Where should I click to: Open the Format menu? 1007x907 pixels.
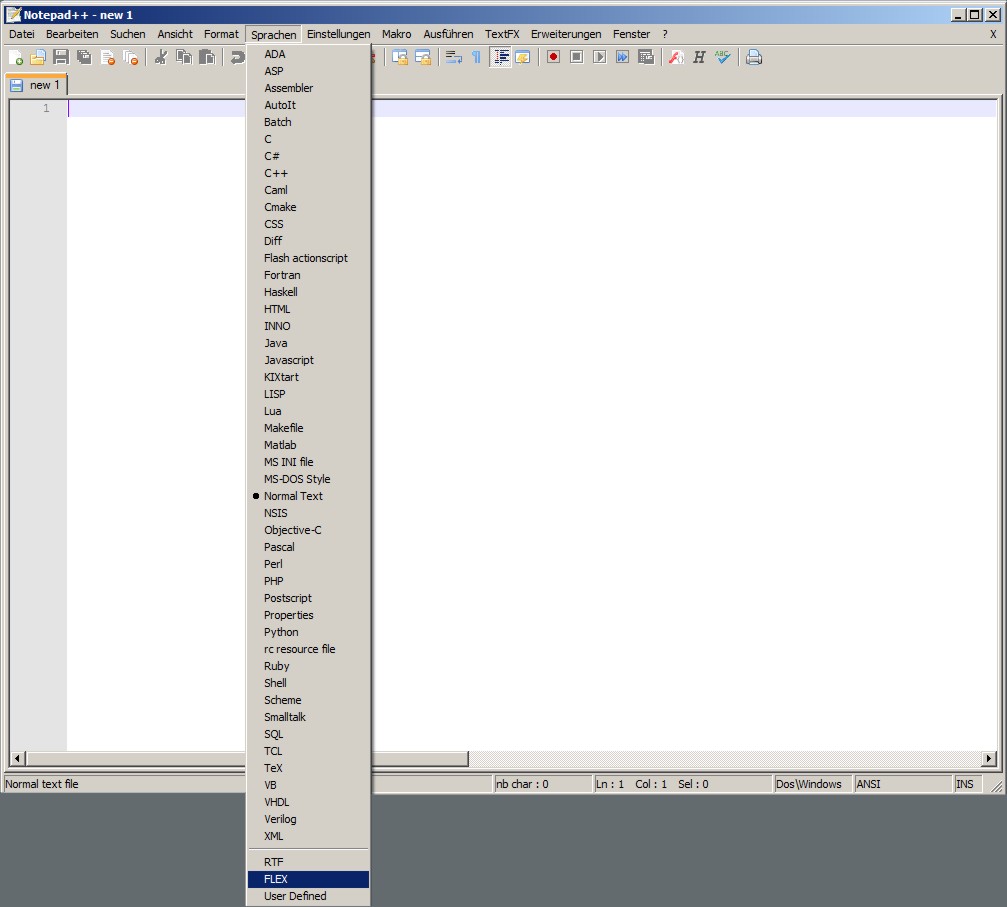pos(221,34)
